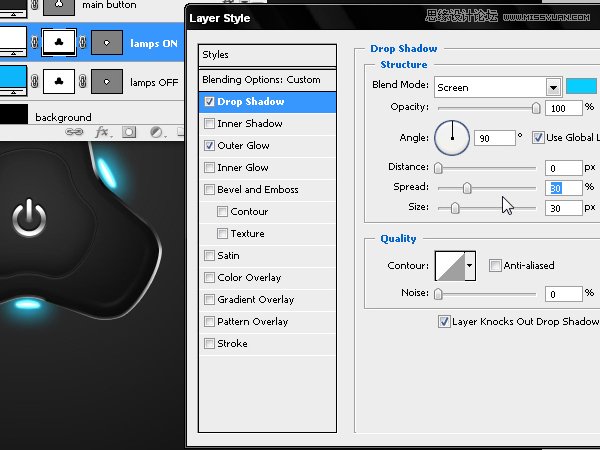Select lamps OFF gray mask thumbnail
Image resolution: width=600 pixels, height=450 pixels.
(x=107, y=81)
